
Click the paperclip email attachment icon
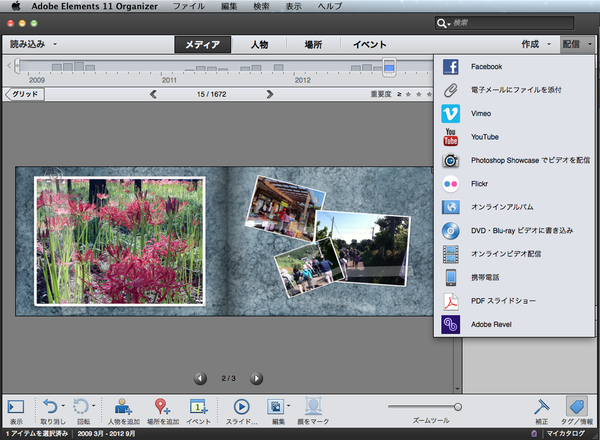click(450, 90)
